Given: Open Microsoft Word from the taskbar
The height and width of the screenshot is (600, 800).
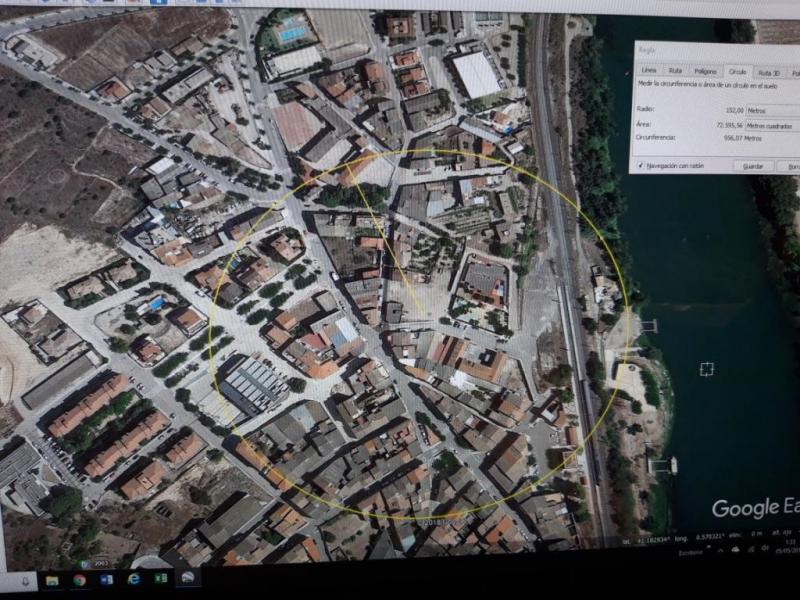Looking at the screenshot, I should point(106,579).
